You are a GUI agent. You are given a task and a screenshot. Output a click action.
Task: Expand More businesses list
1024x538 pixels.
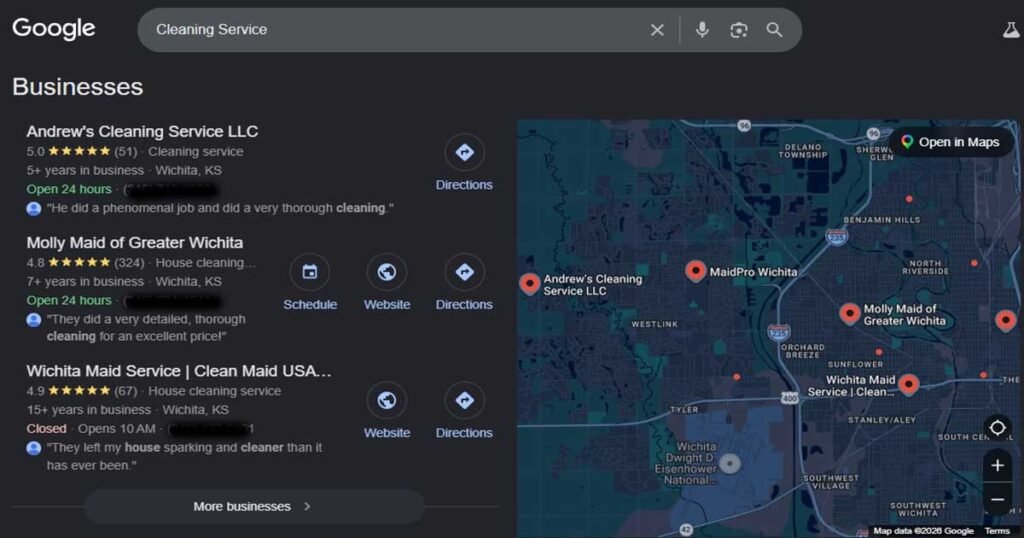[254, 506]
